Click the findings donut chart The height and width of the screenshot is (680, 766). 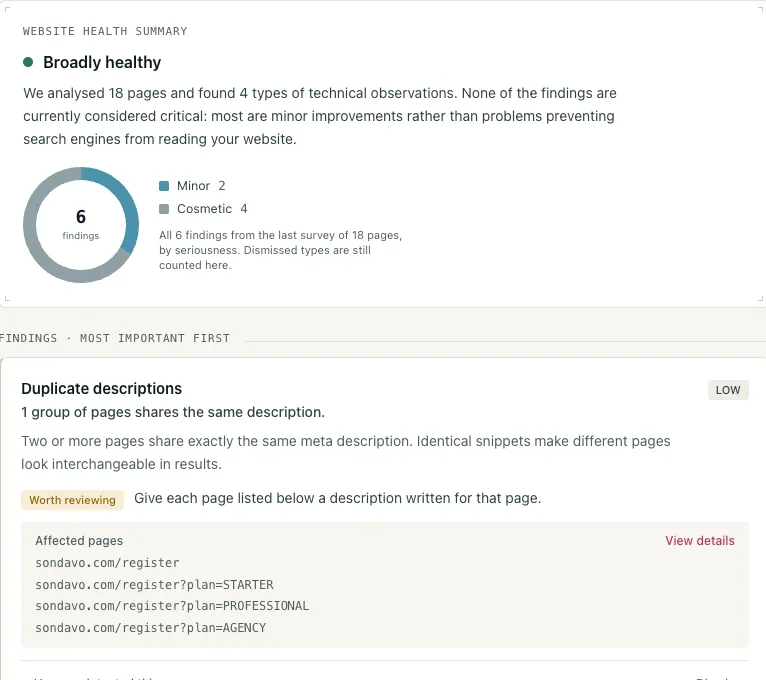81,225
